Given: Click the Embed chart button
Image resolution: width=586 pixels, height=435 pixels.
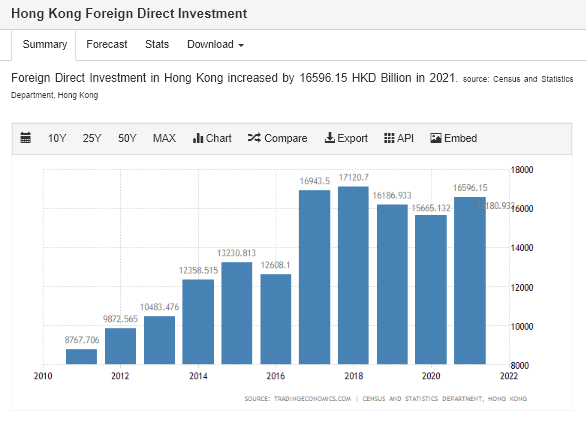Looking at the screenshot, I should 453,138.
